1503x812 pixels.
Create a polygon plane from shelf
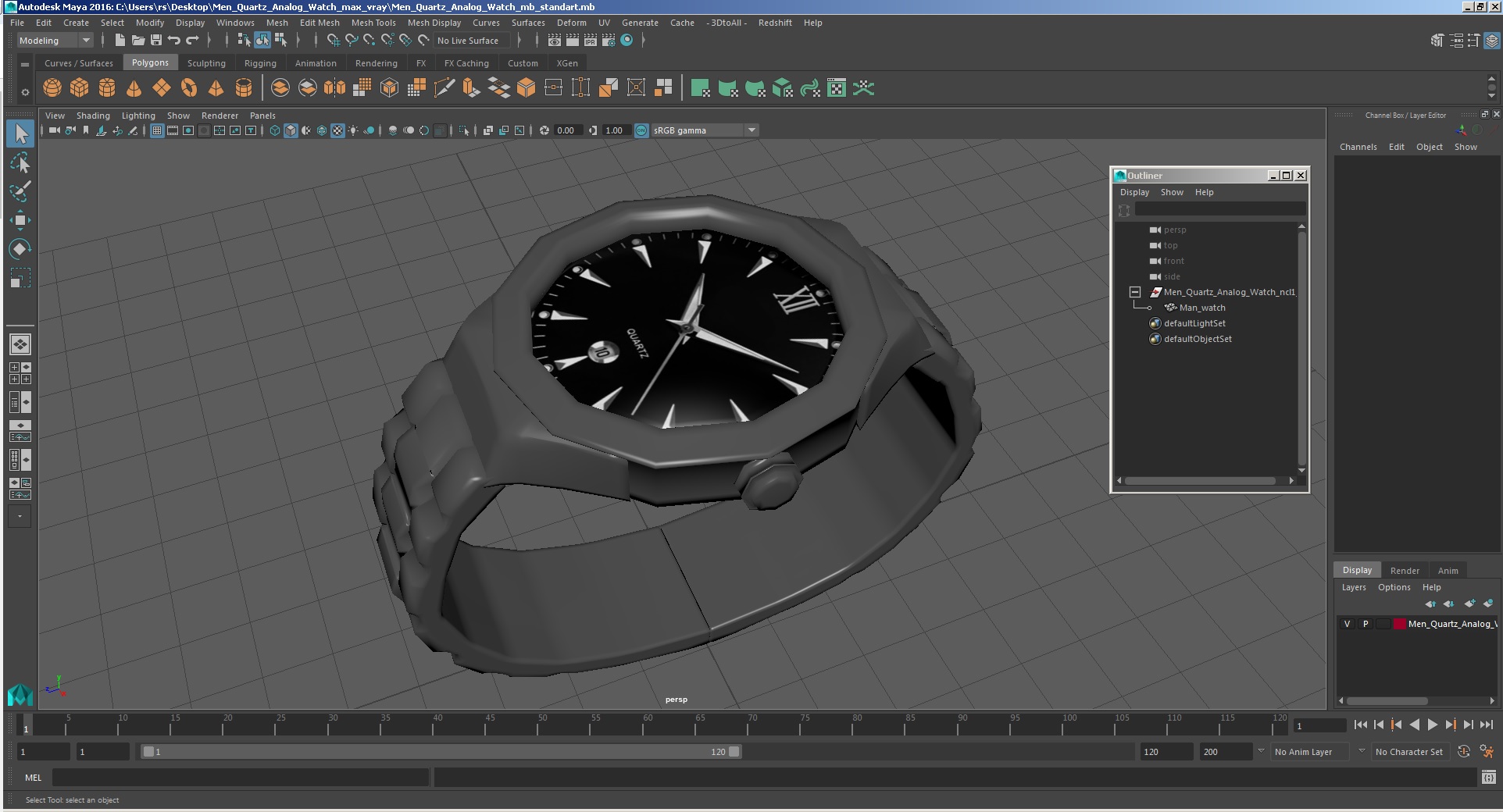[x=162, y=88]
